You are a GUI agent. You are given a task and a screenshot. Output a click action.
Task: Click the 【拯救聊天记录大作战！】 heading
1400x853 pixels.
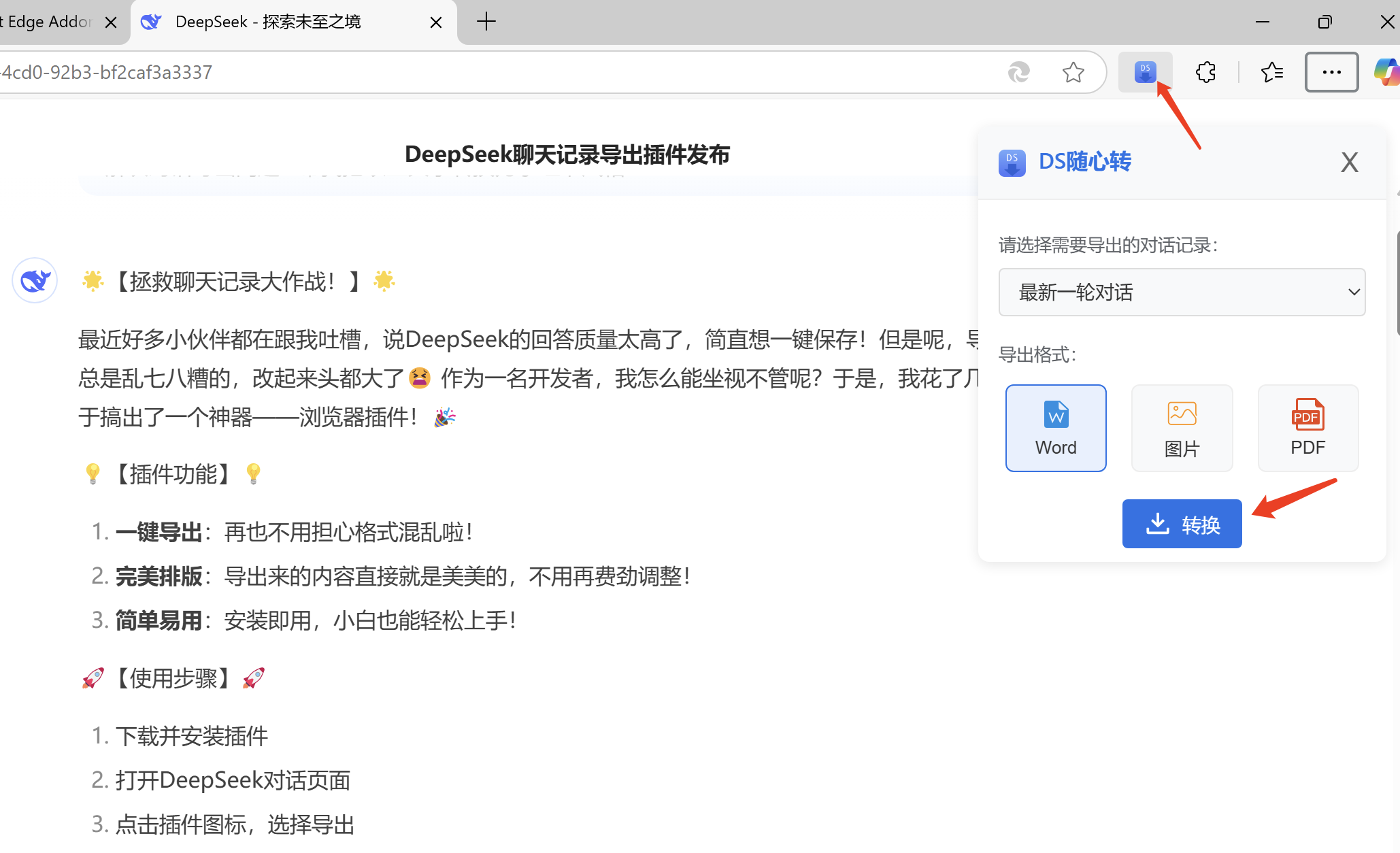tap(238, 281)
